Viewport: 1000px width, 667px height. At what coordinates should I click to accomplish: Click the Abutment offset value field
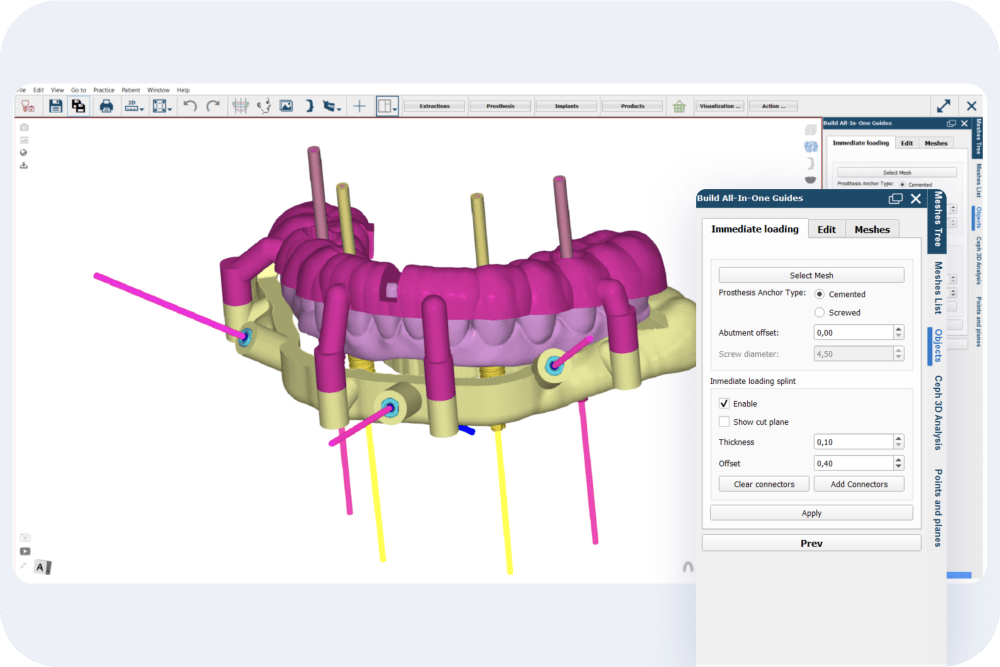(854, 332)
